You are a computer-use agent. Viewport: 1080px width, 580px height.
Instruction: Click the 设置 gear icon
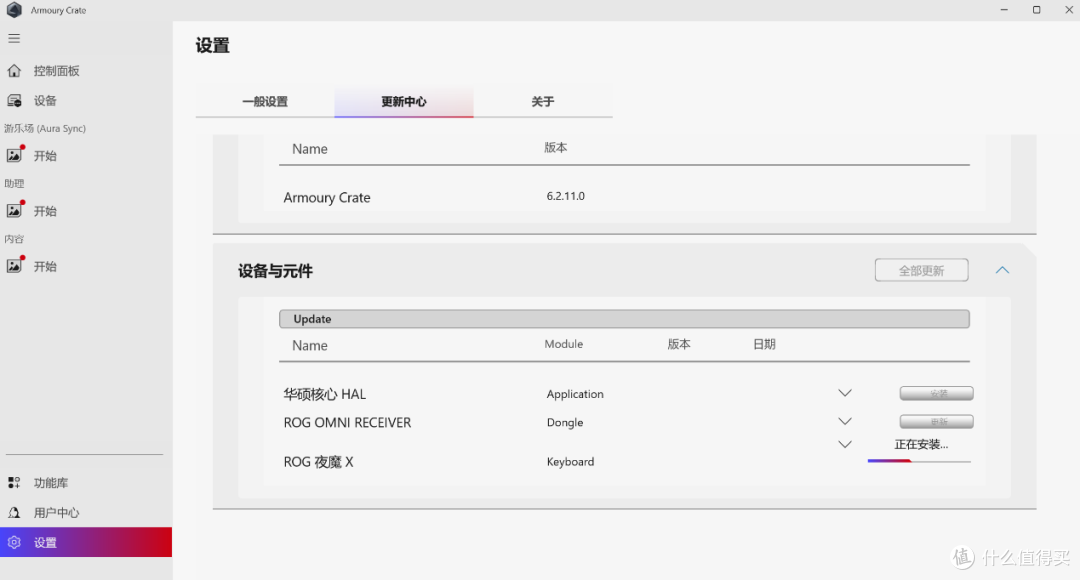click(14, 542)
